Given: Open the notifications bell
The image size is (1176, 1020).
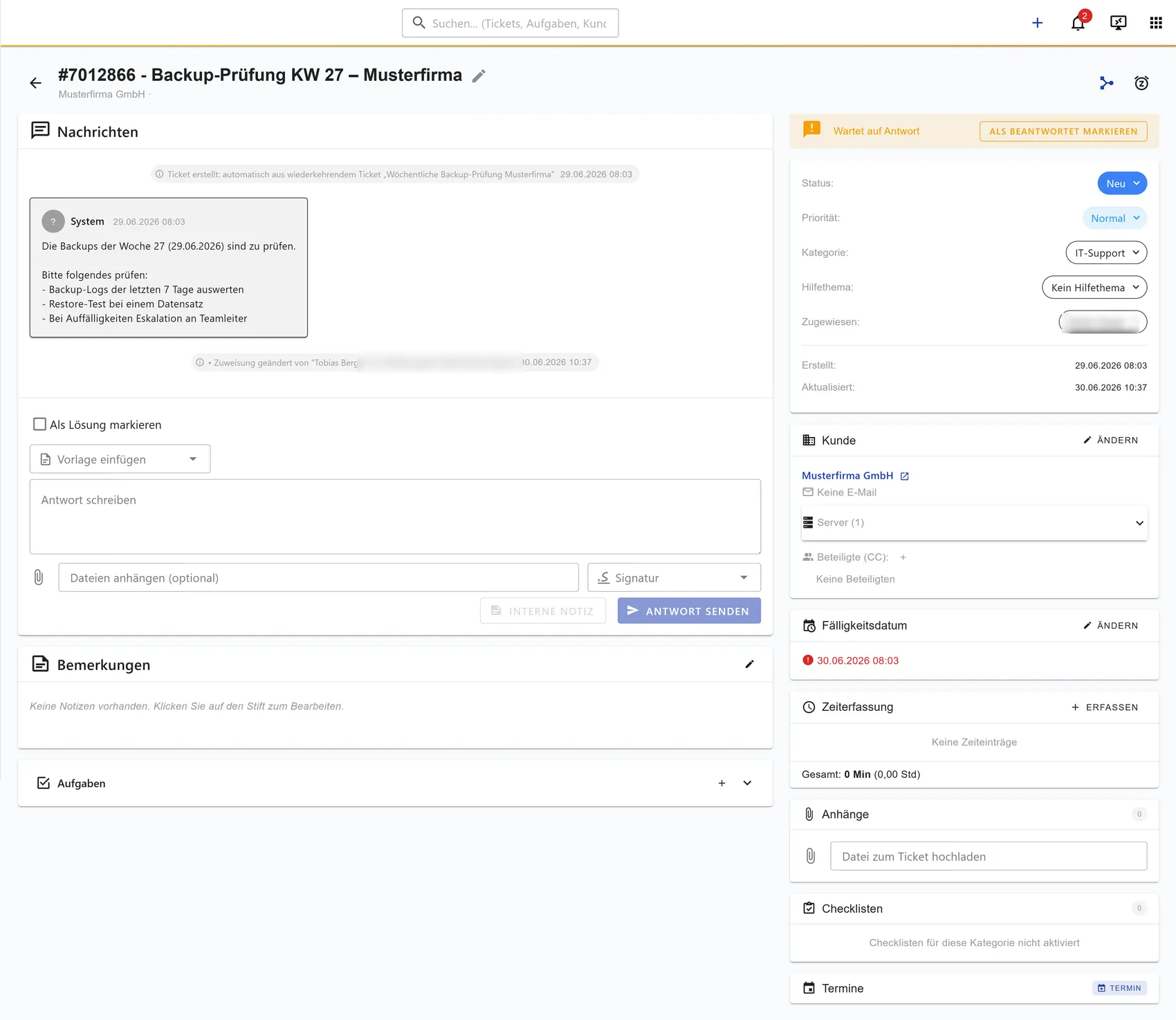Looking at the screenshot, I should pos(1078,23).
